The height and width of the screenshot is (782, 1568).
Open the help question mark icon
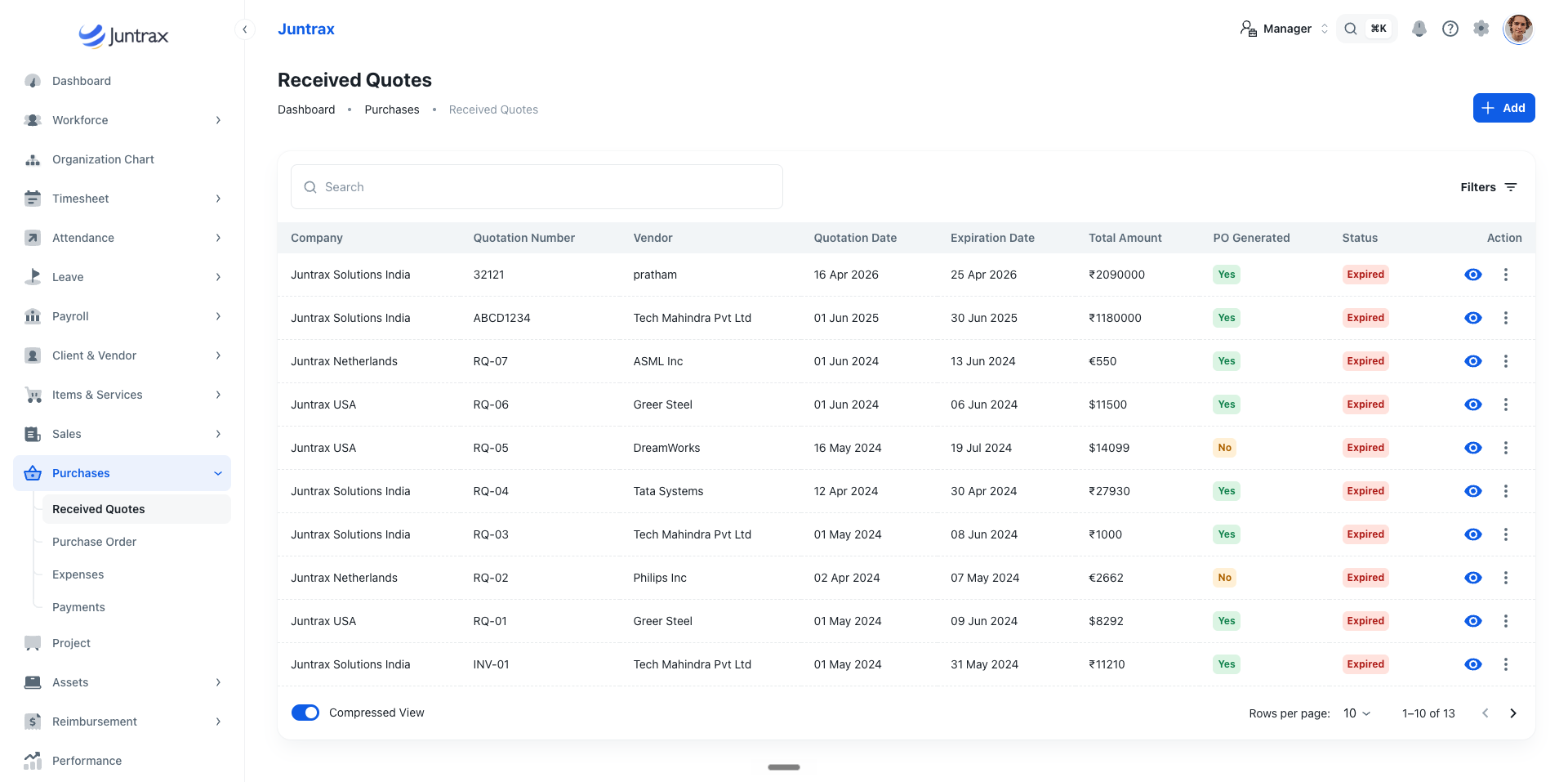[x=1450, y=29]
